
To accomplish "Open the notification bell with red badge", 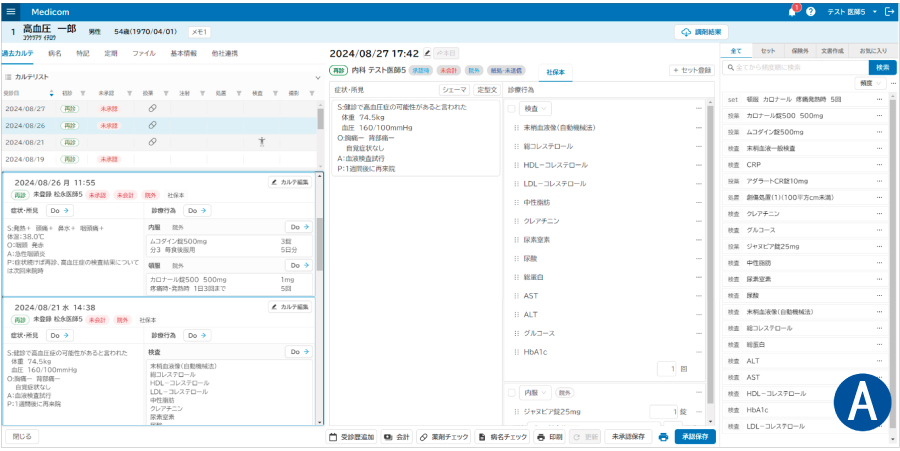I will [793, 11].
